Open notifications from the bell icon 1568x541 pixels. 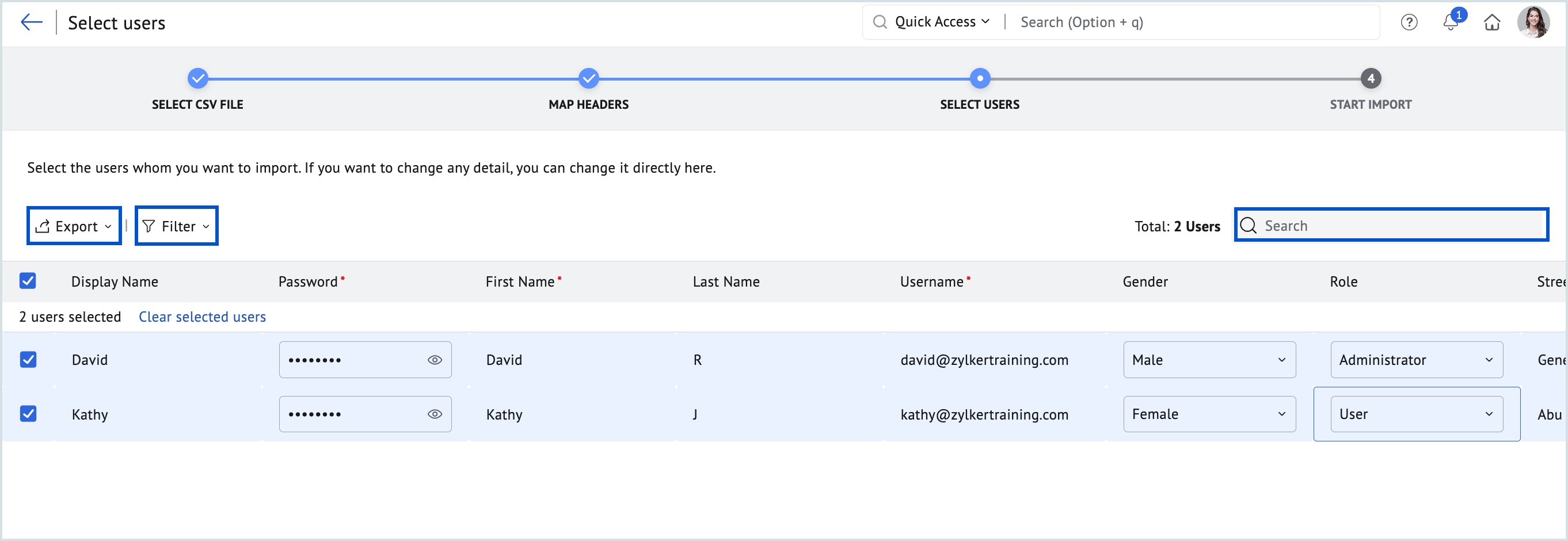pos(1451,22)
